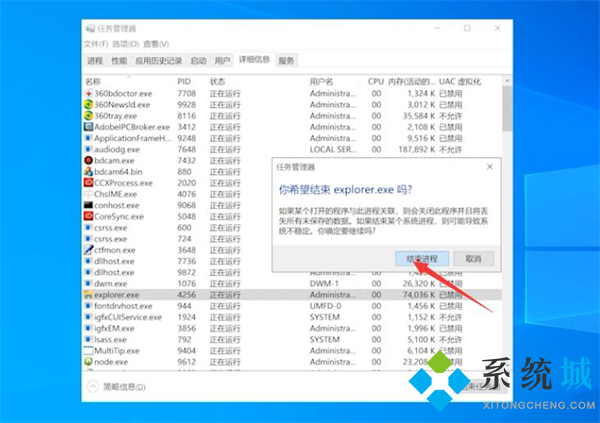600x423 pixels.
Task: Click the ApplicationFrameHost process icon
Action: (x=88, y=138)
